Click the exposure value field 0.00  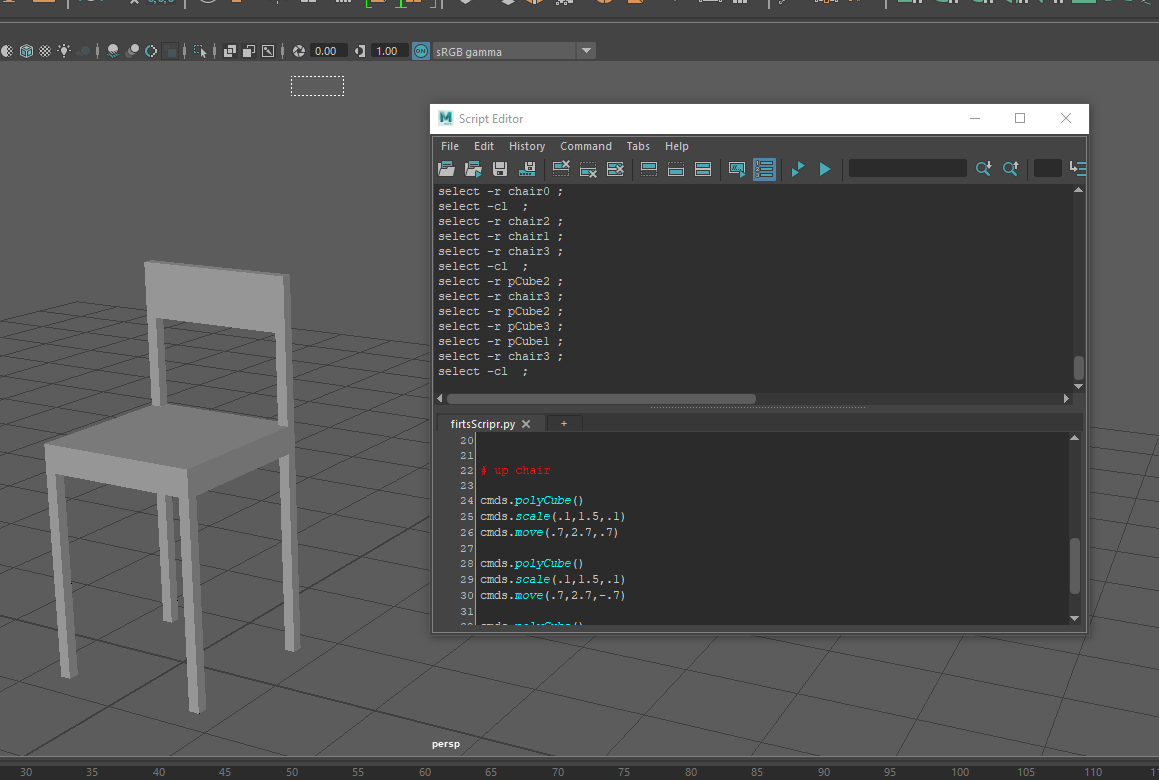(x=328, y=51)
